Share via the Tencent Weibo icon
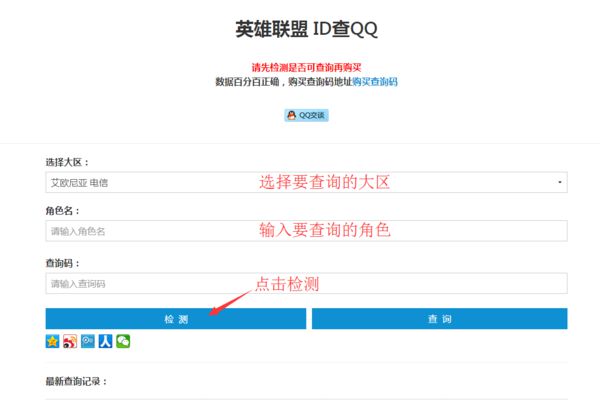600x400 pixels. pyautogui.click(x=88, y=341)
